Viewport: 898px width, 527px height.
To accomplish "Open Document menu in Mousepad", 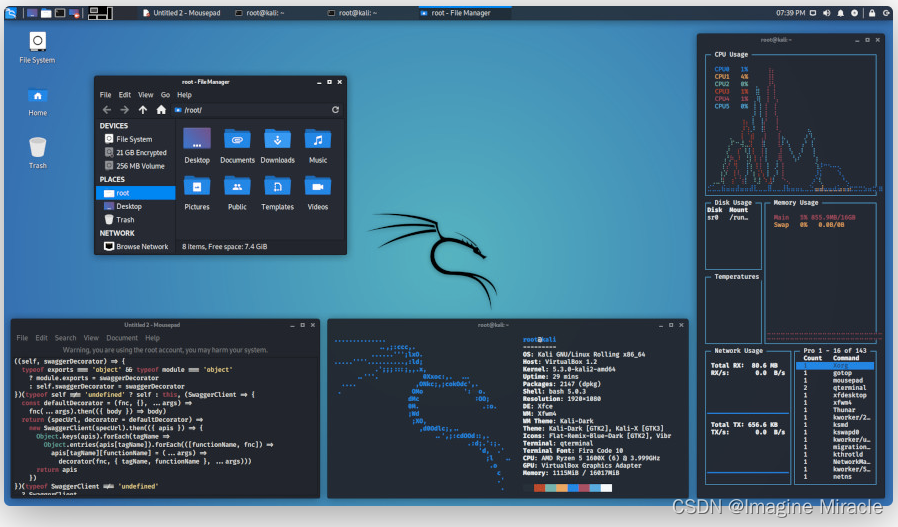I will tap(121, 338).
